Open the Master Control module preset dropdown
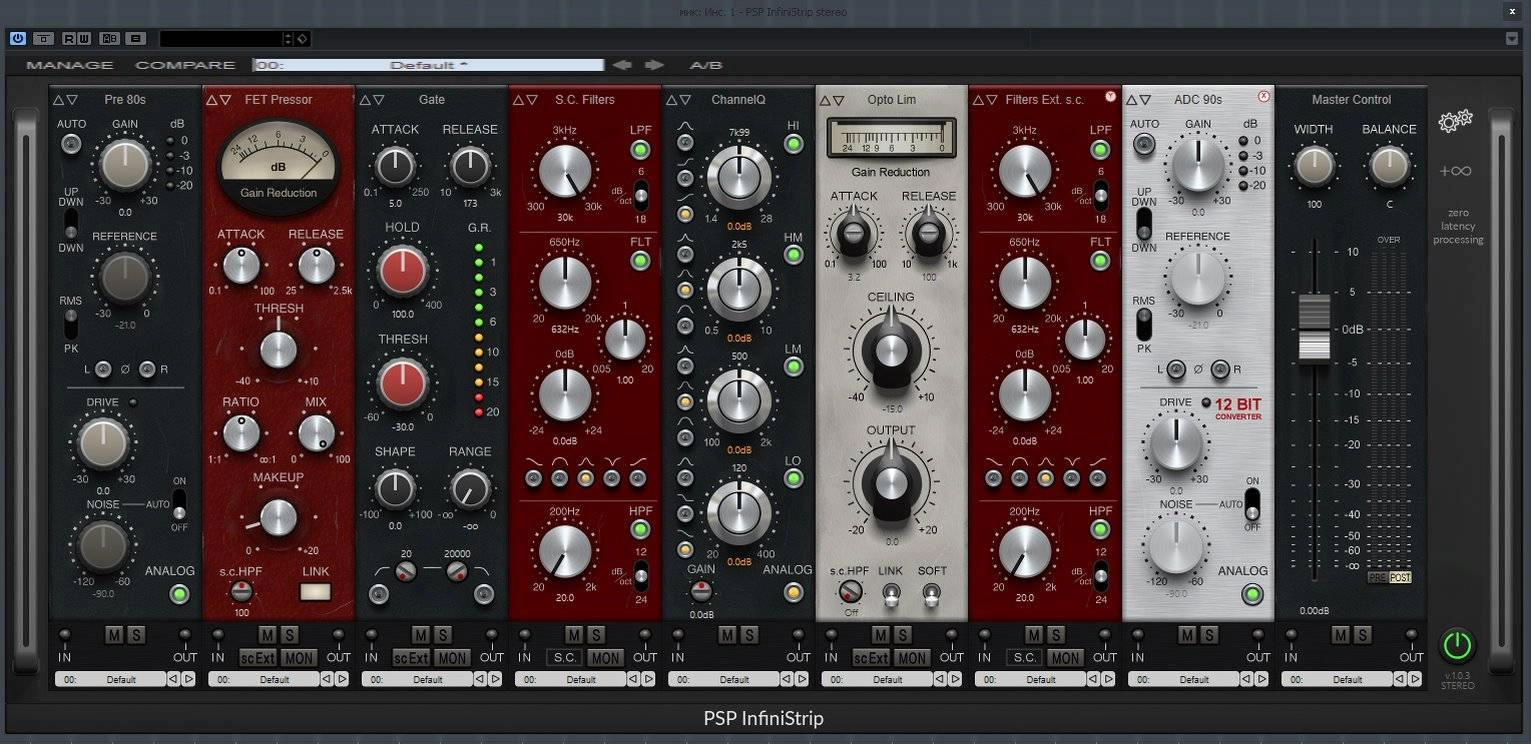The width and height of the screenshot is (1531, 744). point(1337,679)
